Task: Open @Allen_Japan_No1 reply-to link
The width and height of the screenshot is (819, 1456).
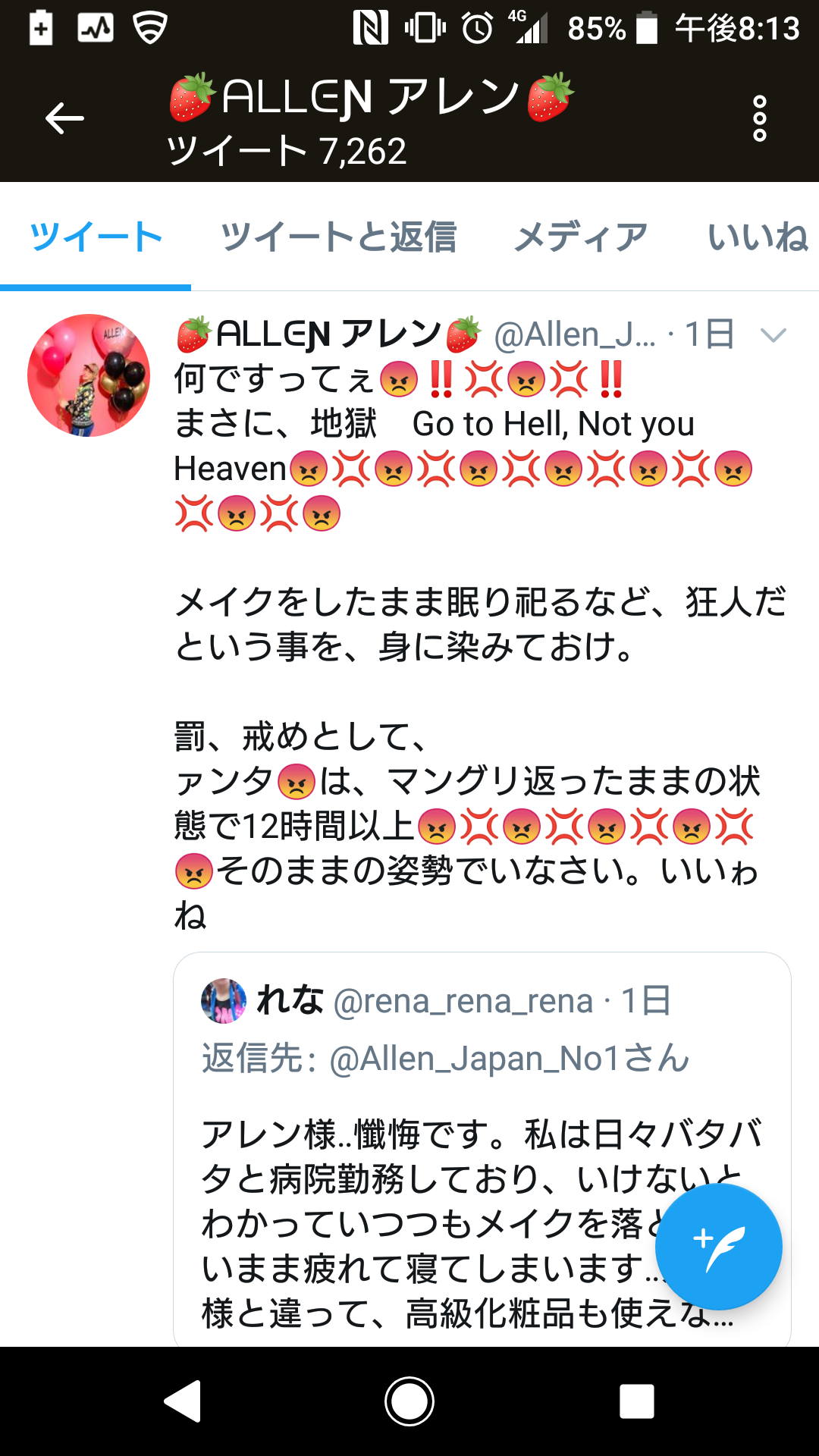Action: pos(475,1059)
